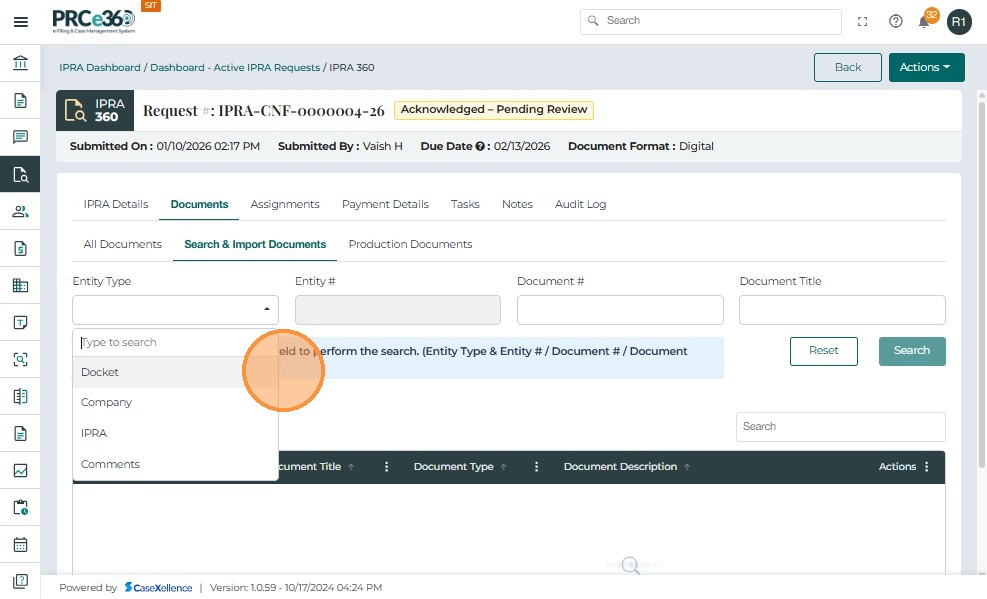
Task: Open the hamburger navigation menu
Action: 21,22
